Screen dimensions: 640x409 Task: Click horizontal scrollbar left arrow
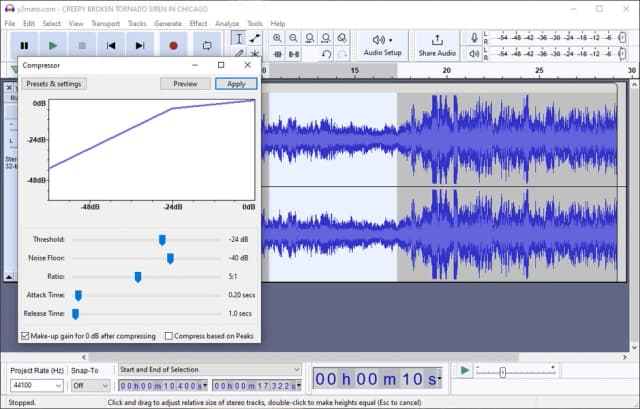84,357
